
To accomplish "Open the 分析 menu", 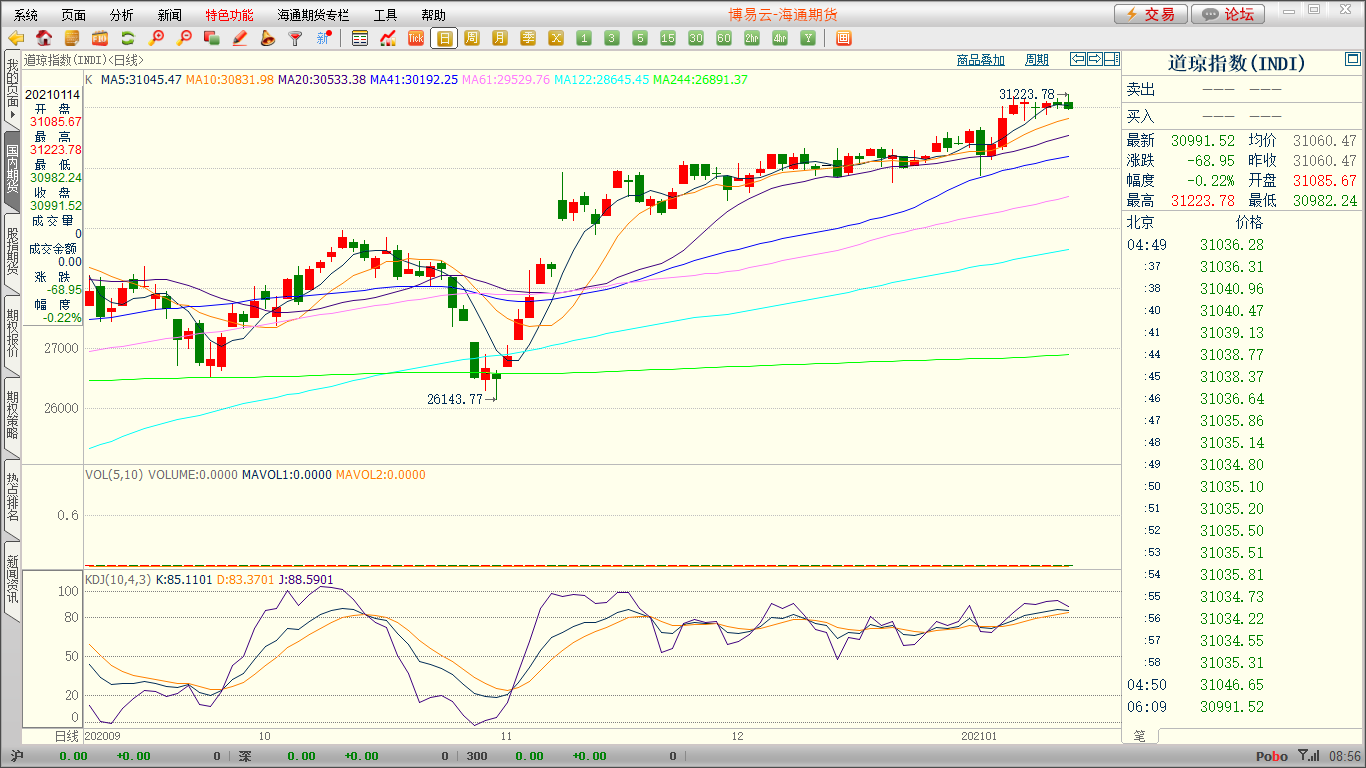I will click(122, 15).
